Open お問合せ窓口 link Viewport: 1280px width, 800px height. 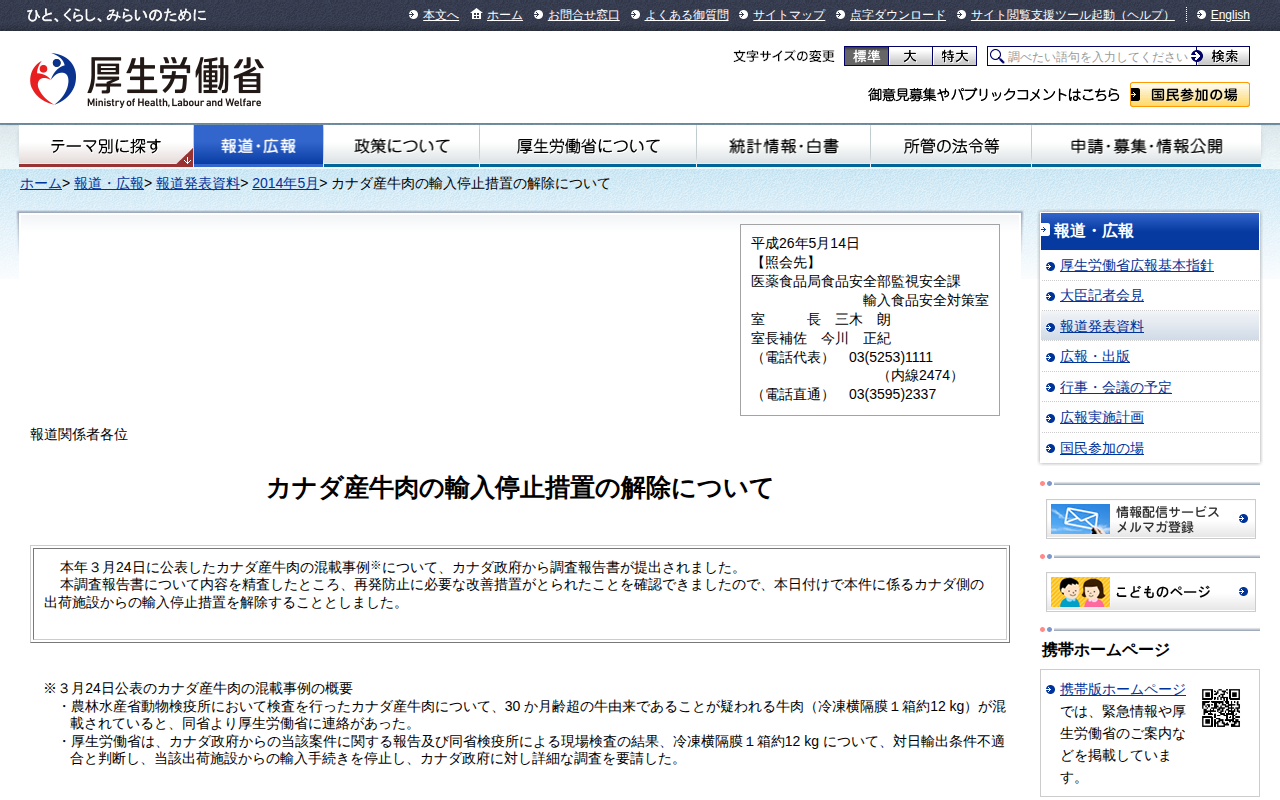click(x=583, y=15)
